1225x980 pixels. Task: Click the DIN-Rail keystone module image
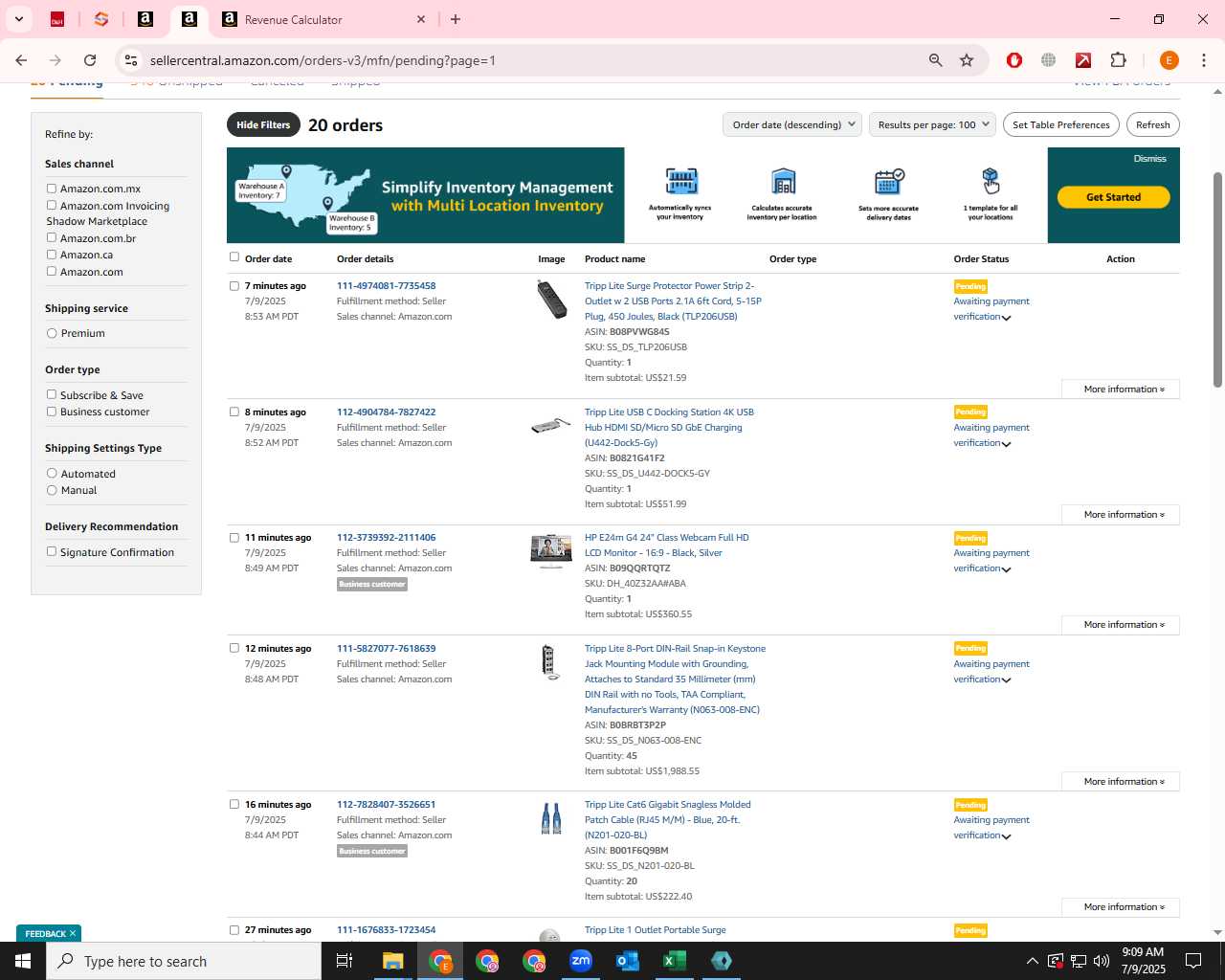coord(549,662)
